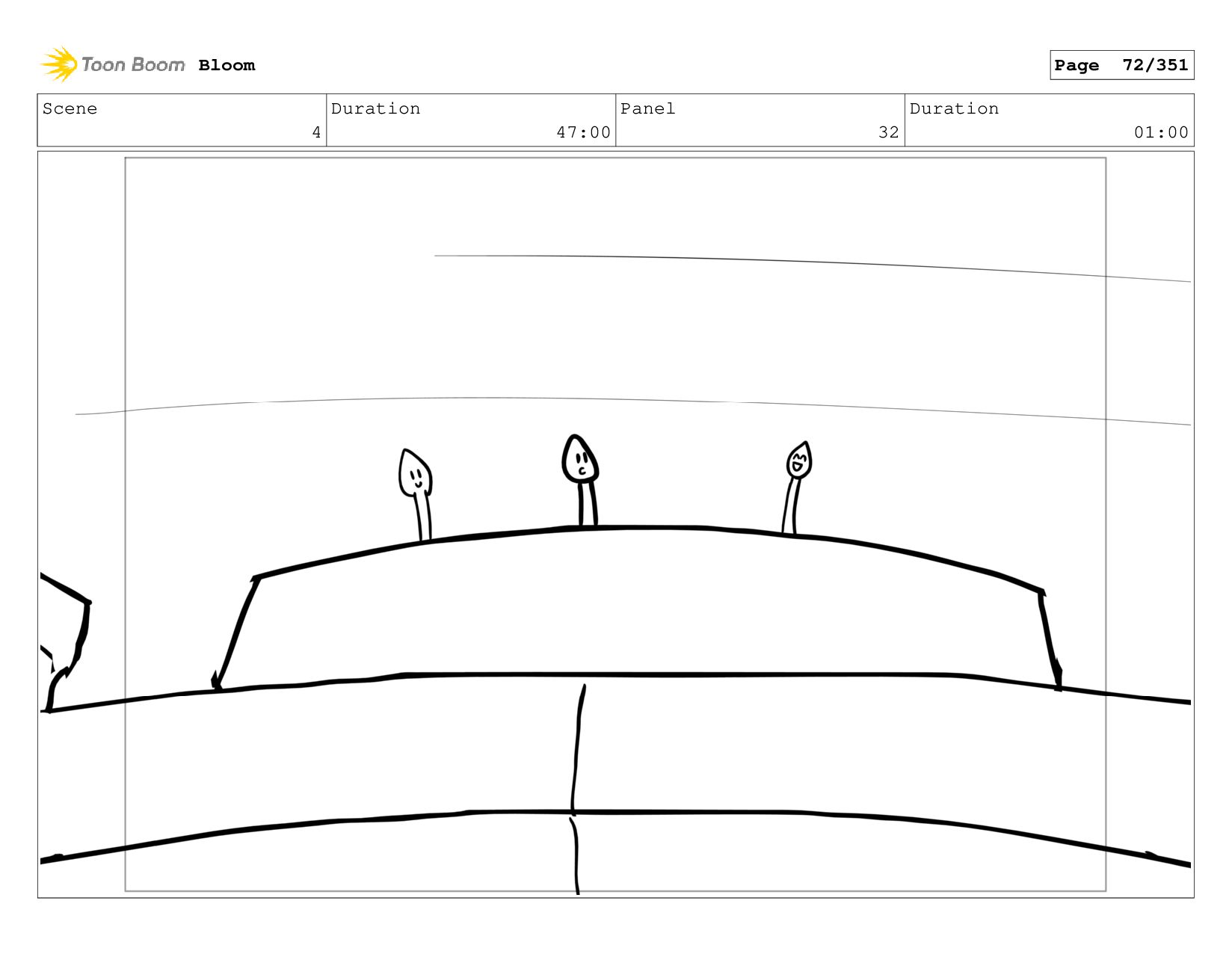The height and width of the screenshot is (954, 1232).
Task: Select the smiling left flower character
Action: click(416, 494)
